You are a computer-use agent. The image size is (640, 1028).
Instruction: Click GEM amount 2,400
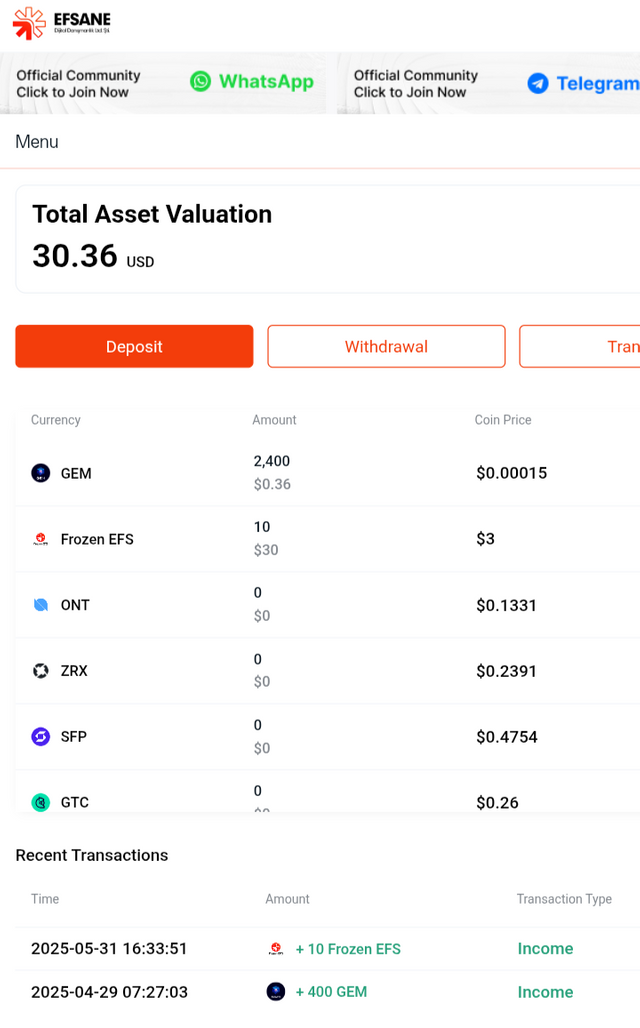271,461
